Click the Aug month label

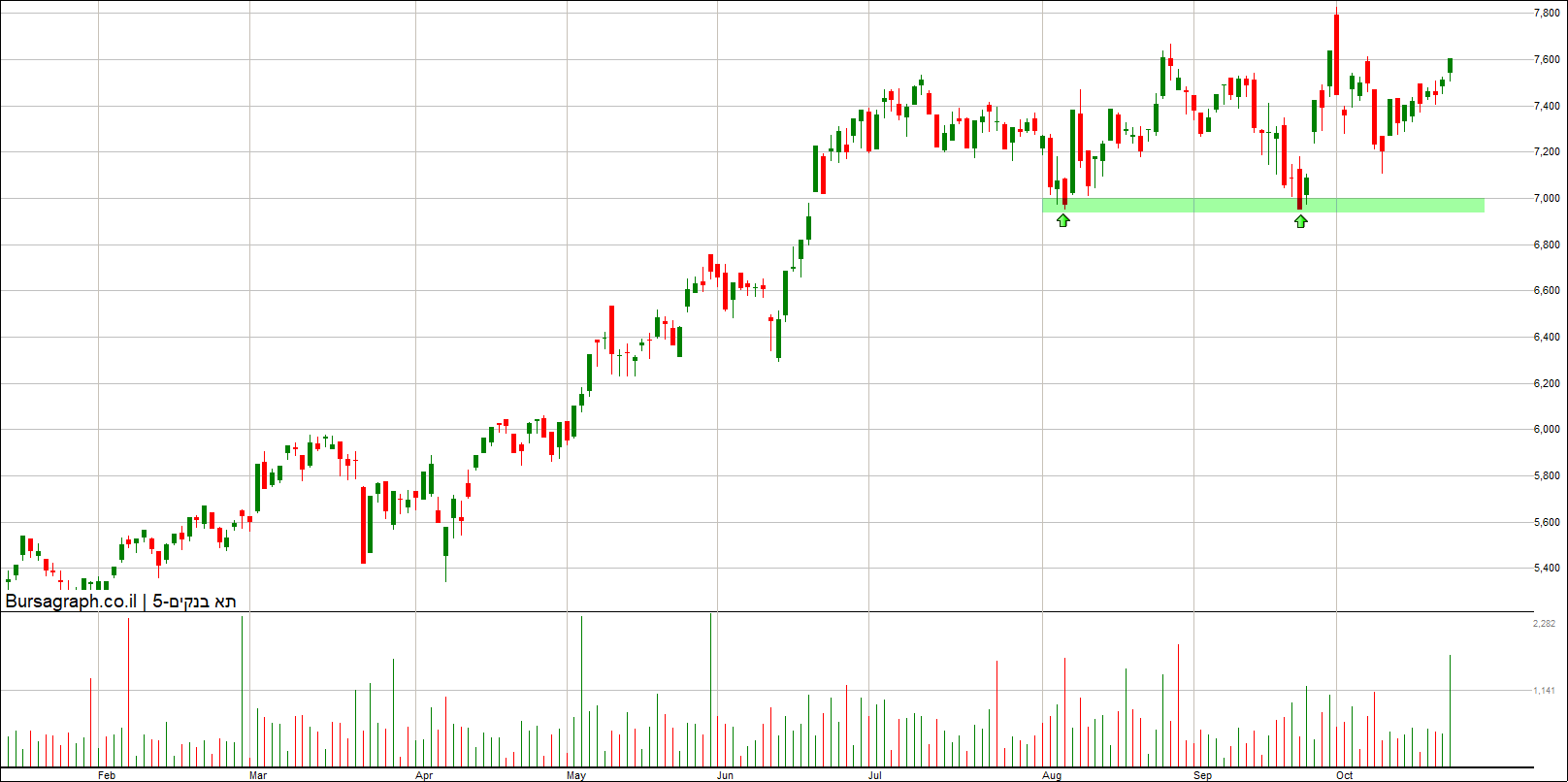[1052, 775]
